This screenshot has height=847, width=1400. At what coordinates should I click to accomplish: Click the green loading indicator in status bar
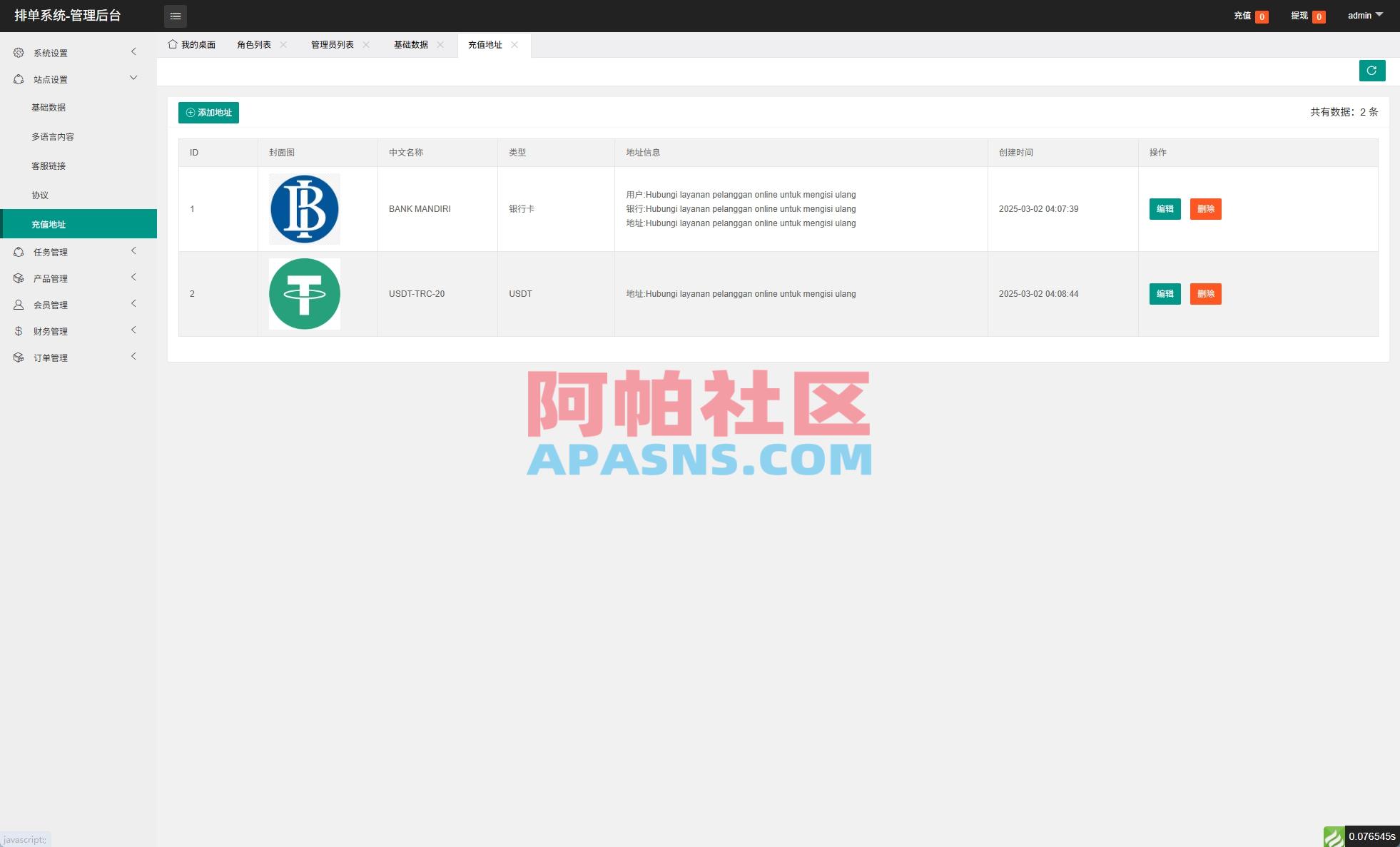click(x=1333, y=835)
